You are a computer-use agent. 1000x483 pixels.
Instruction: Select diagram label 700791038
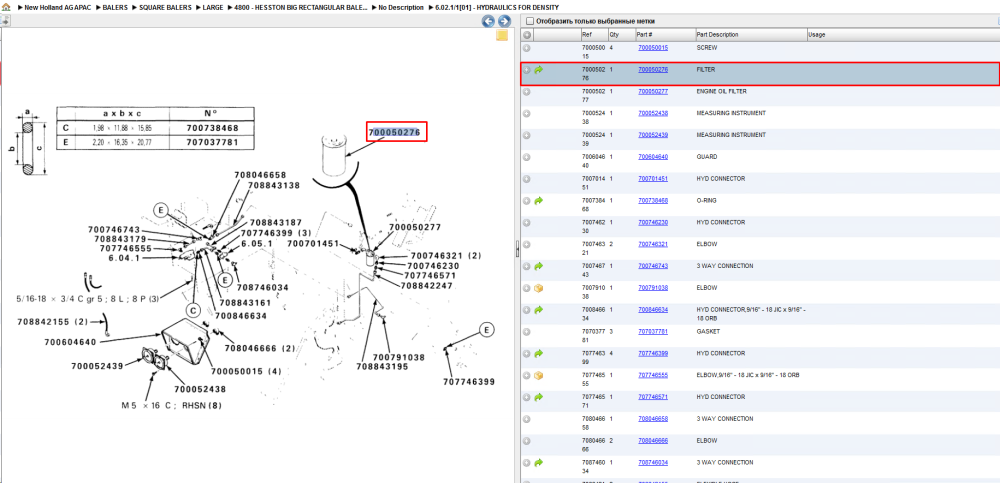tap(399, 357)
